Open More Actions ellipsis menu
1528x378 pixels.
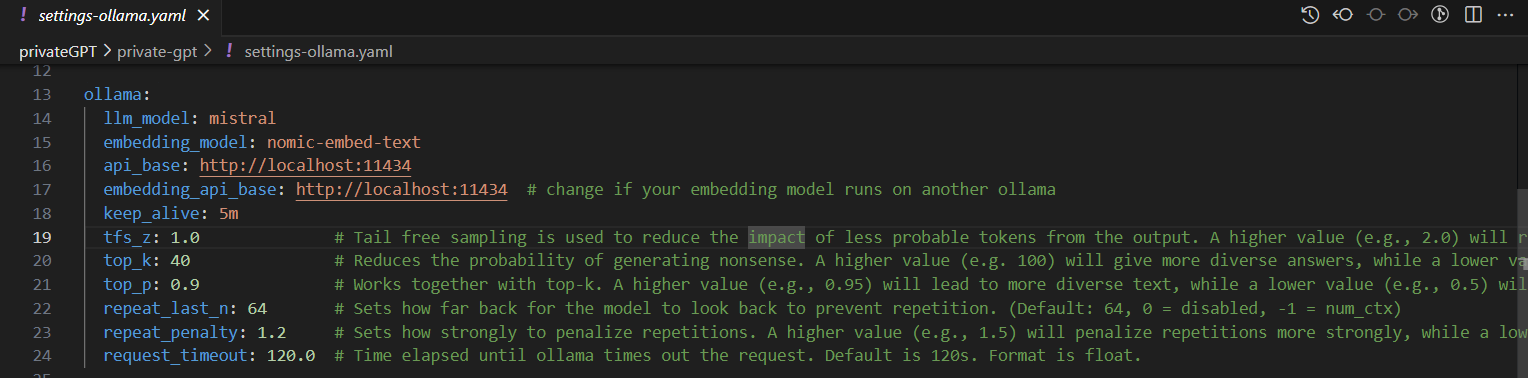click(1505, 15)
